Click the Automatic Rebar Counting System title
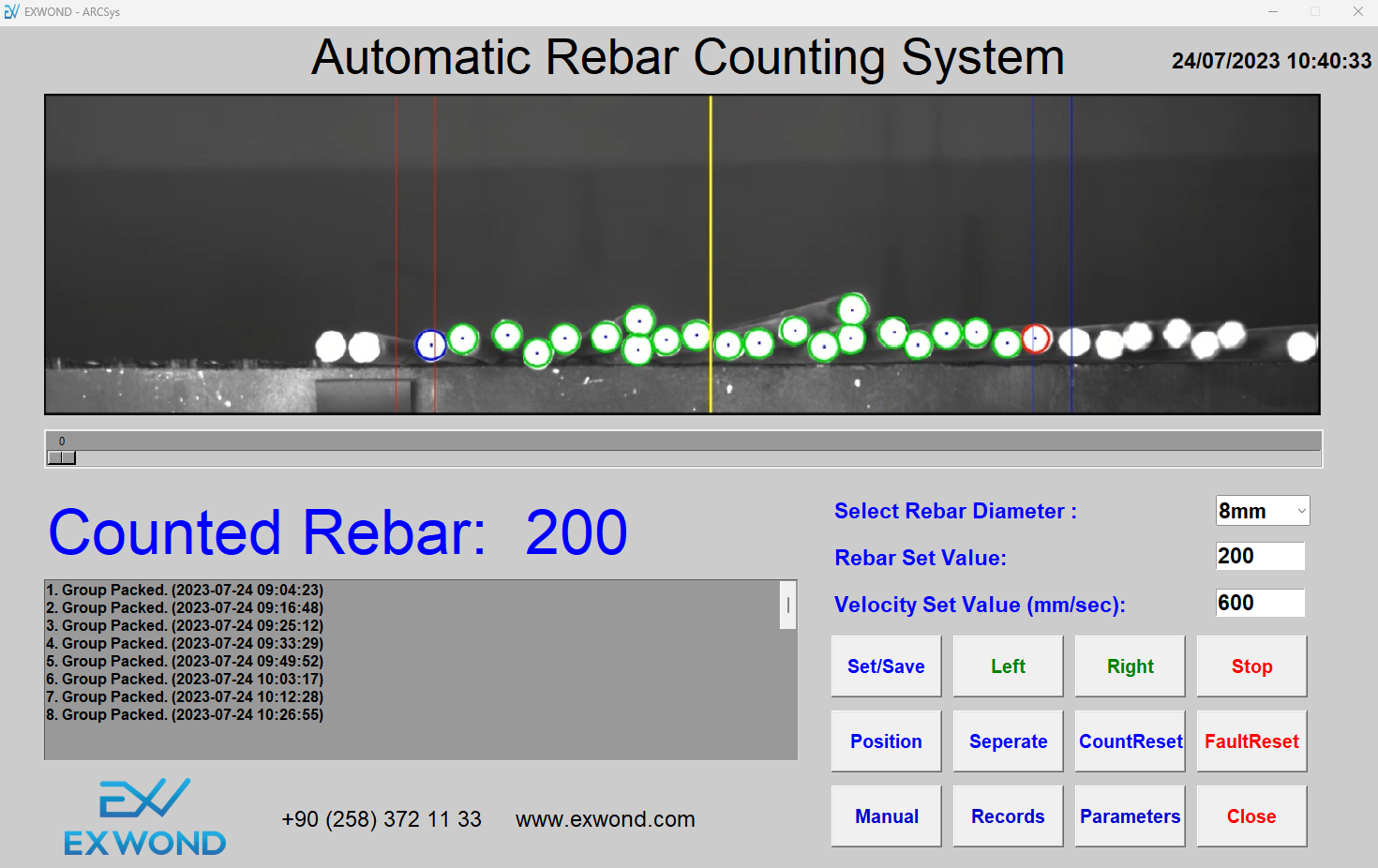Image resolution: width=1378 pixels, height=868 pixels. (688, 57)
